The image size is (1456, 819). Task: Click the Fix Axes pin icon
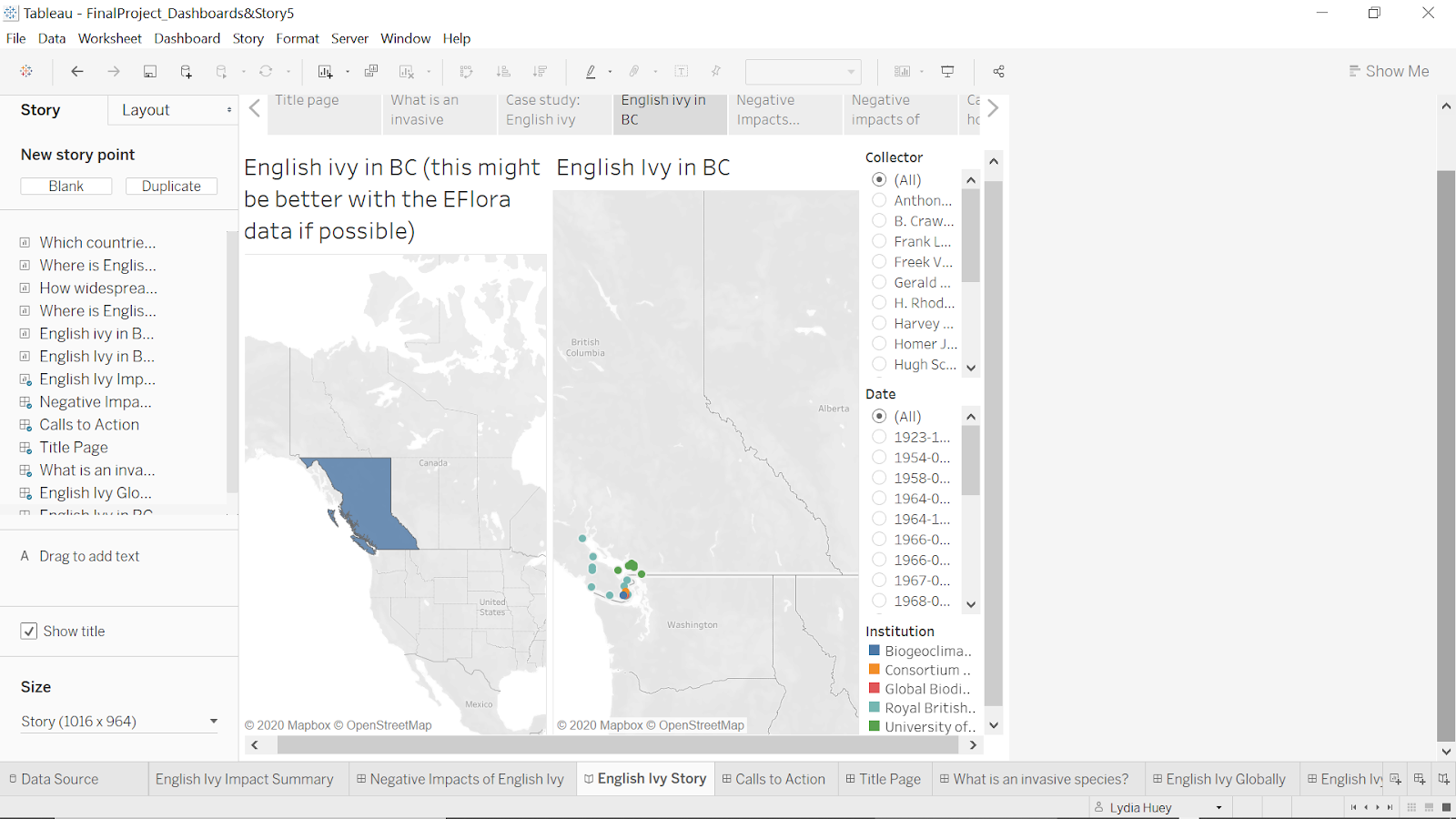(716, 71)
